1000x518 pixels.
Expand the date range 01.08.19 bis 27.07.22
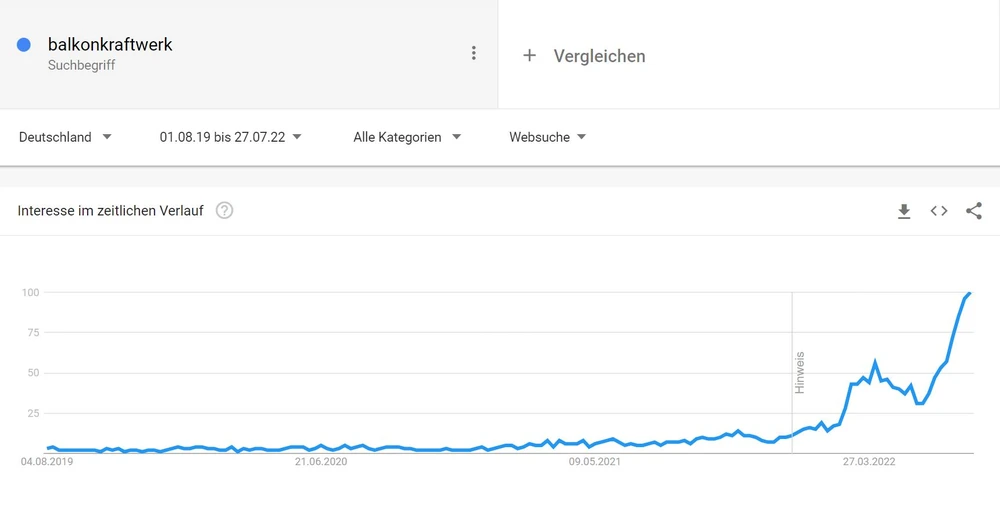pos(230,137)
